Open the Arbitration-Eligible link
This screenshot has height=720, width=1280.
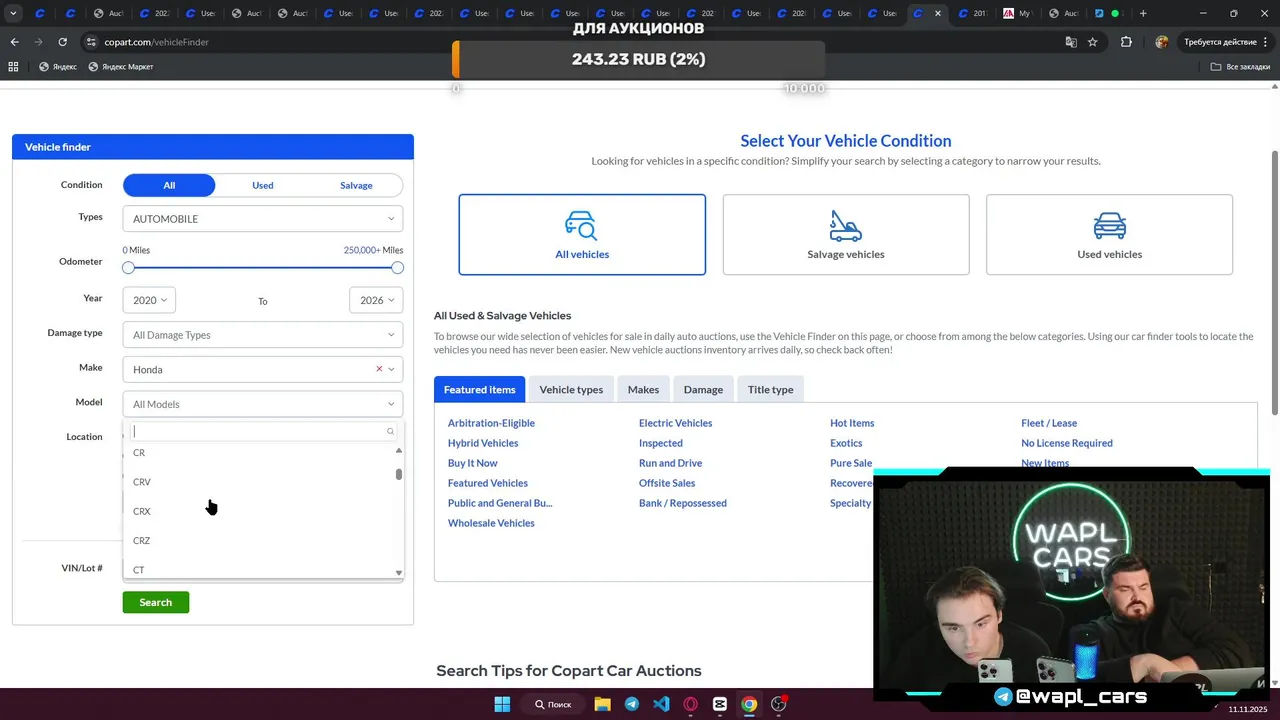coord(491,423)
